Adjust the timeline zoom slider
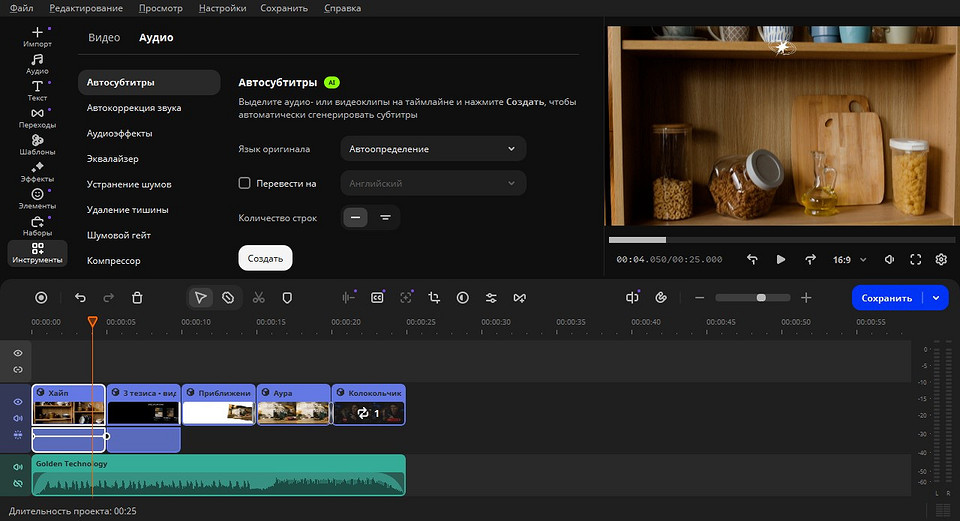 (x=752, y=298)
